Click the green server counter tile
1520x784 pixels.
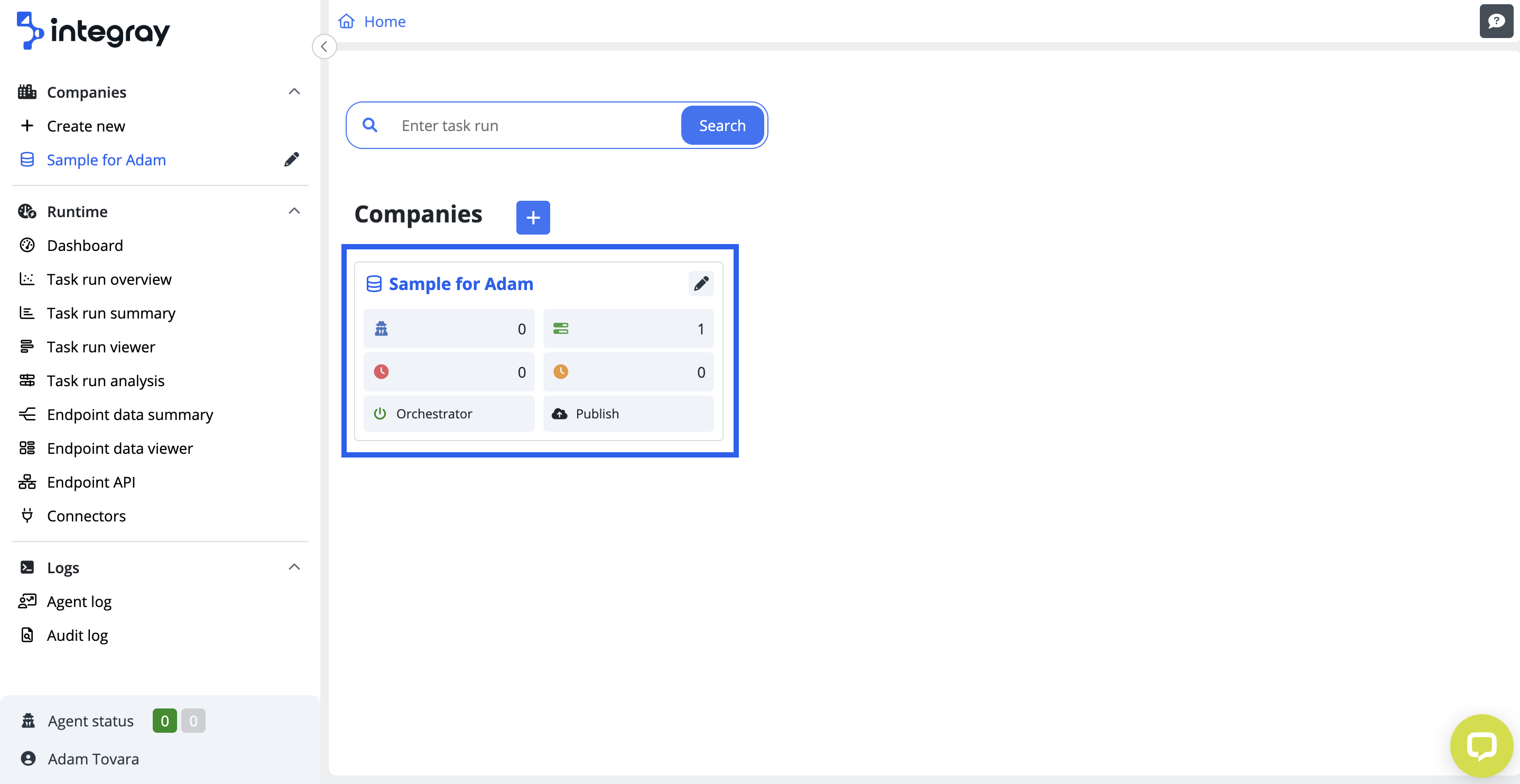coord(628,329)
